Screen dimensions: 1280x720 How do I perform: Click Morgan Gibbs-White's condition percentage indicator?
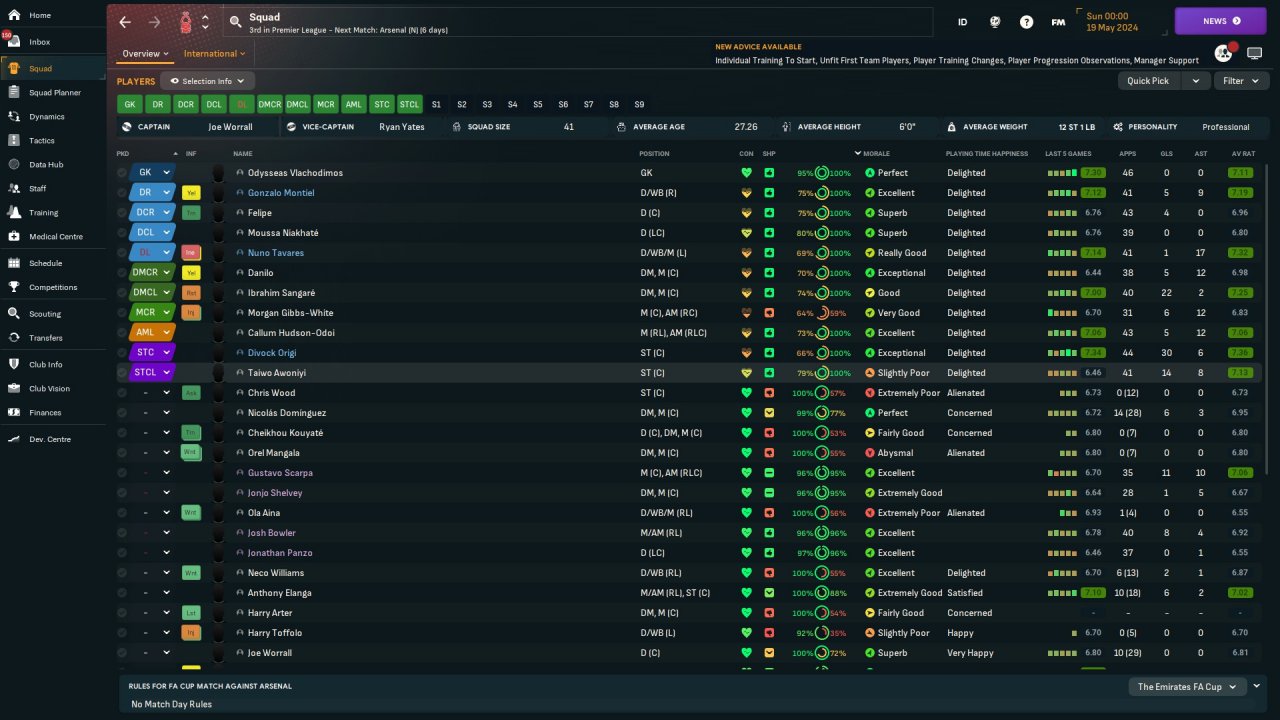click(805, 313)
